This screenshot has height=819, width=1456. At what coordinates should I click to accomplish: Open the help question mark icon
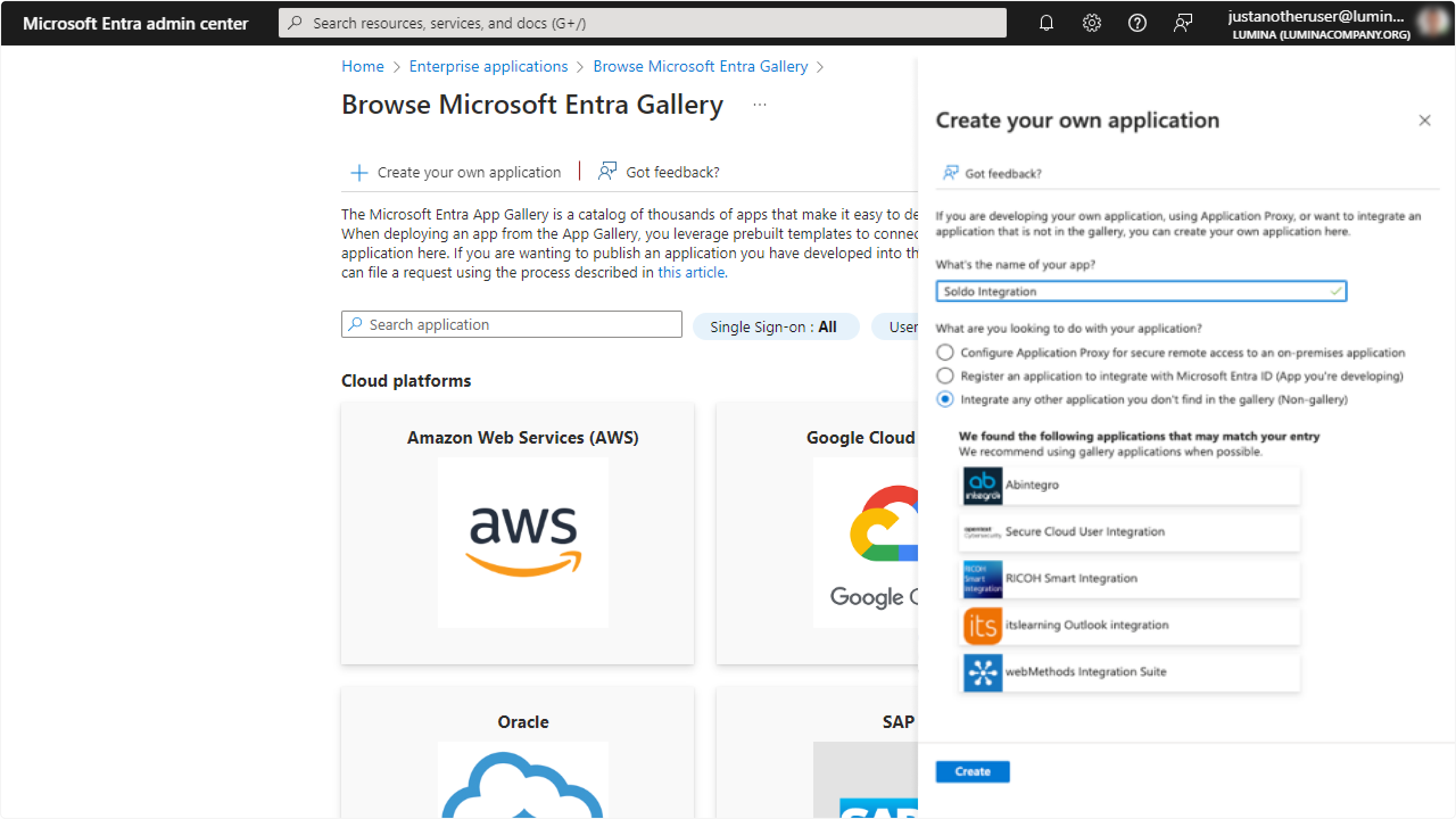pos(1137,23)
